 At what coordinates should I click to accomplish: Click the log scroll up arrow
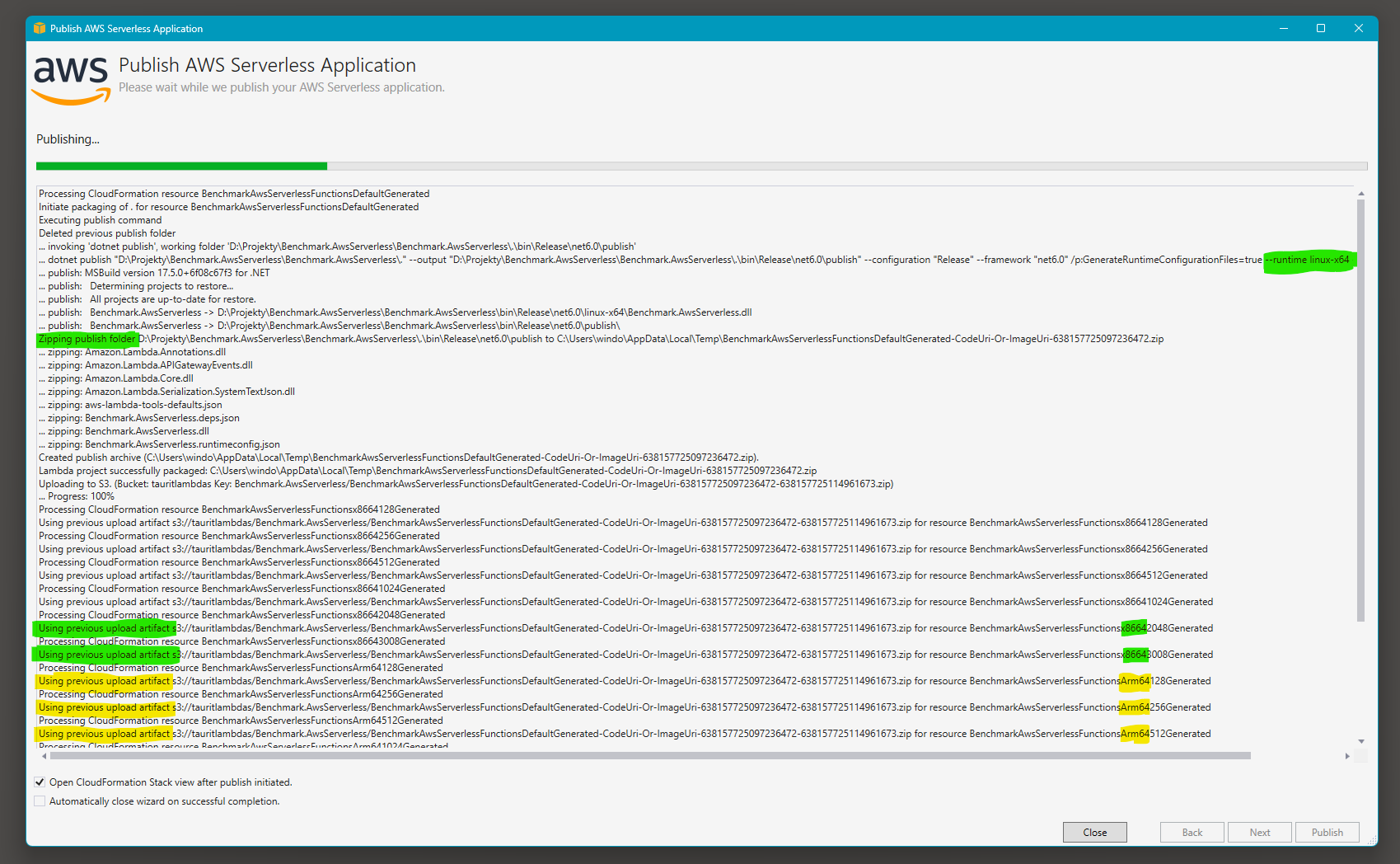1360,193
